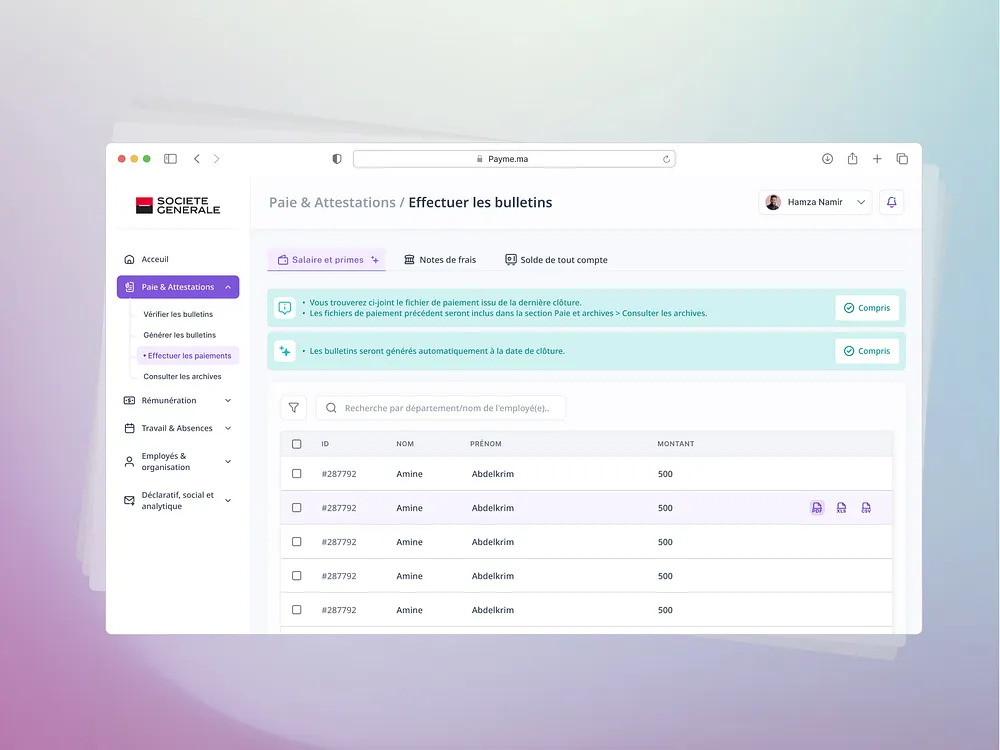Expand Employés & organisation chevron

228,461
